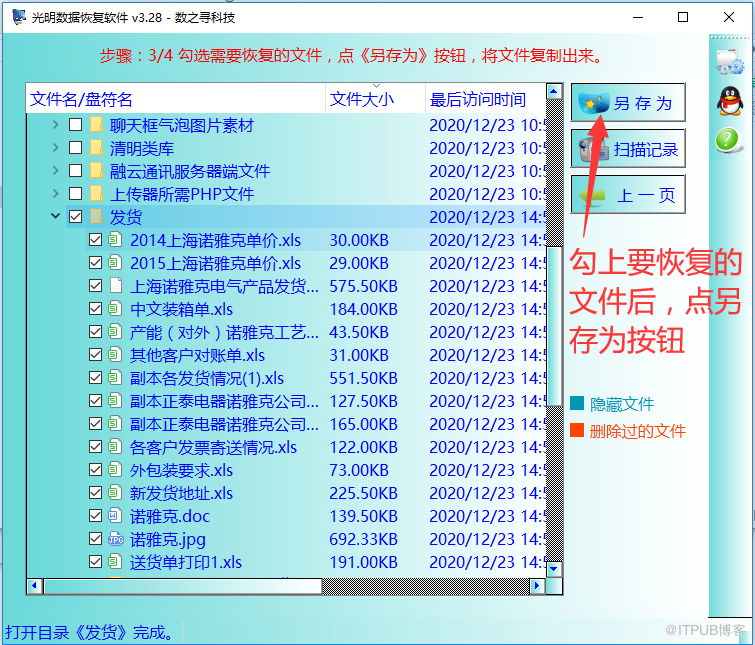755x645 pixels.
Task: Sort by the 文件大小 column header
Action: [x=376, y=99]
